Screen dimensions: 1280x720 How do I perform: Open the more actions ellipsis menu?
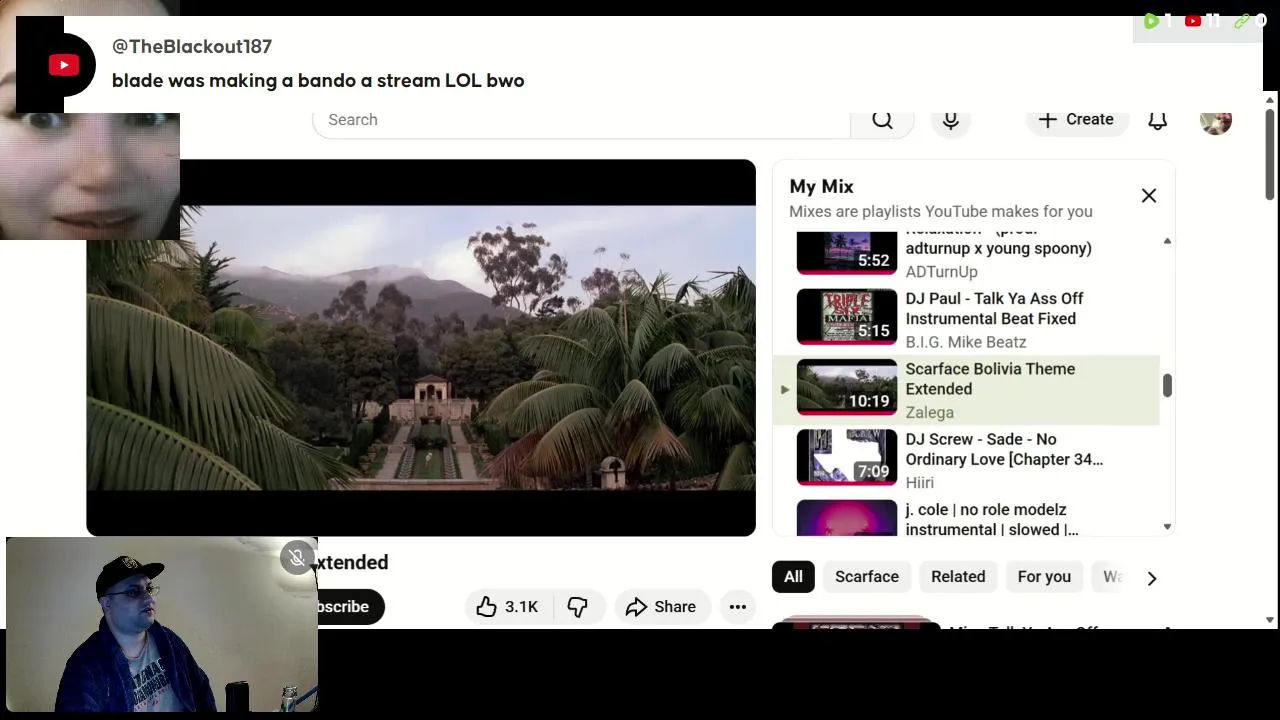tap(738, 607)
